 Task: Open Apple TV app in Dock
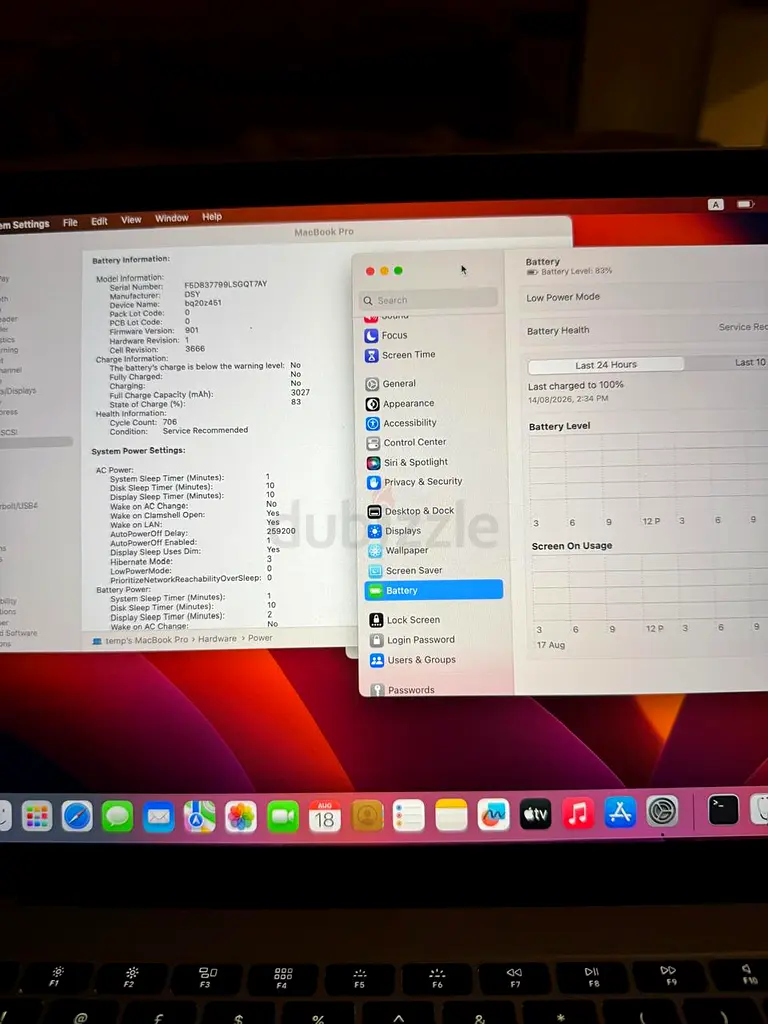pyautogui.click(x=535, y=814)
